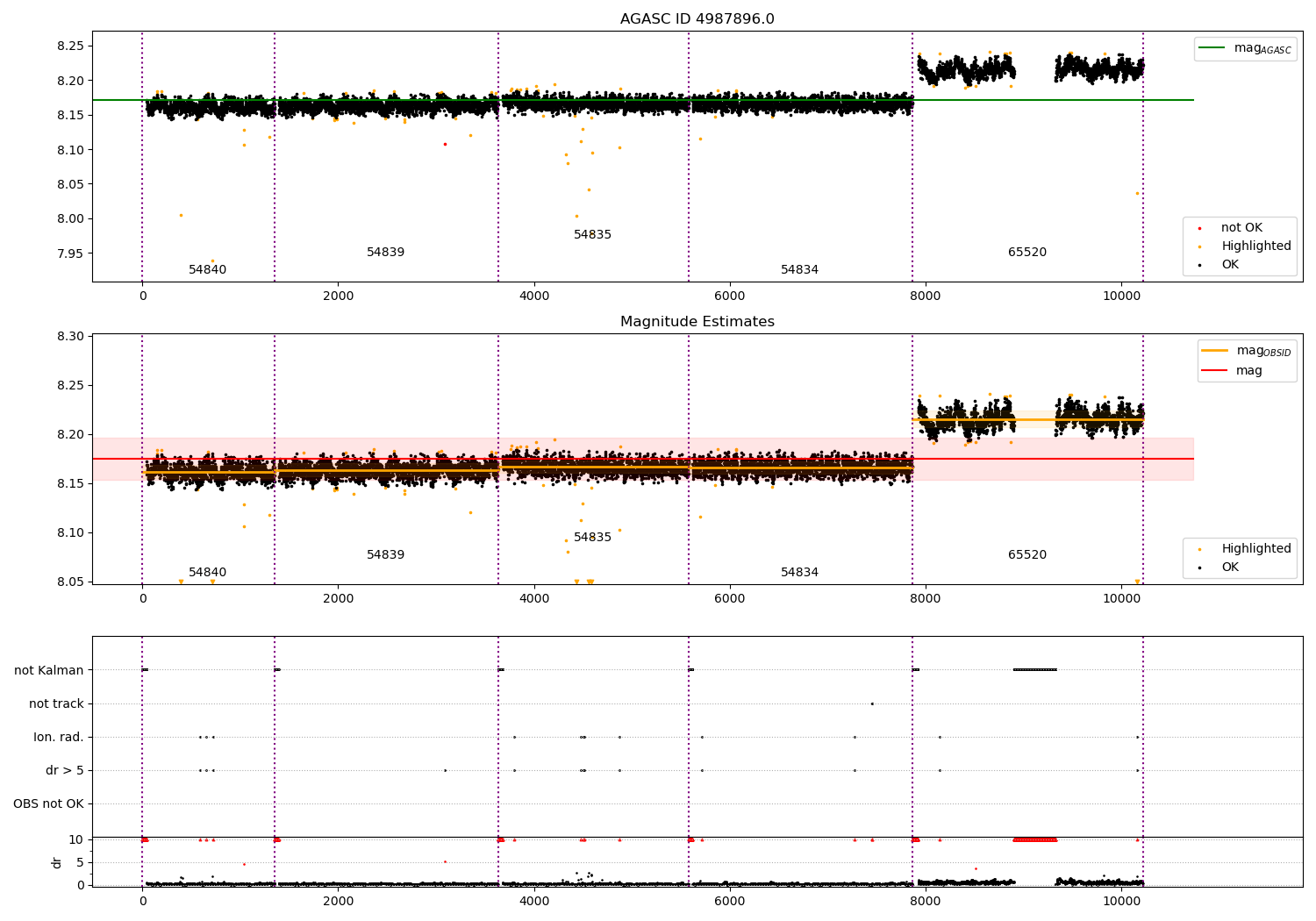Click the lone 'not track' marker near 7500

(872, 703)
